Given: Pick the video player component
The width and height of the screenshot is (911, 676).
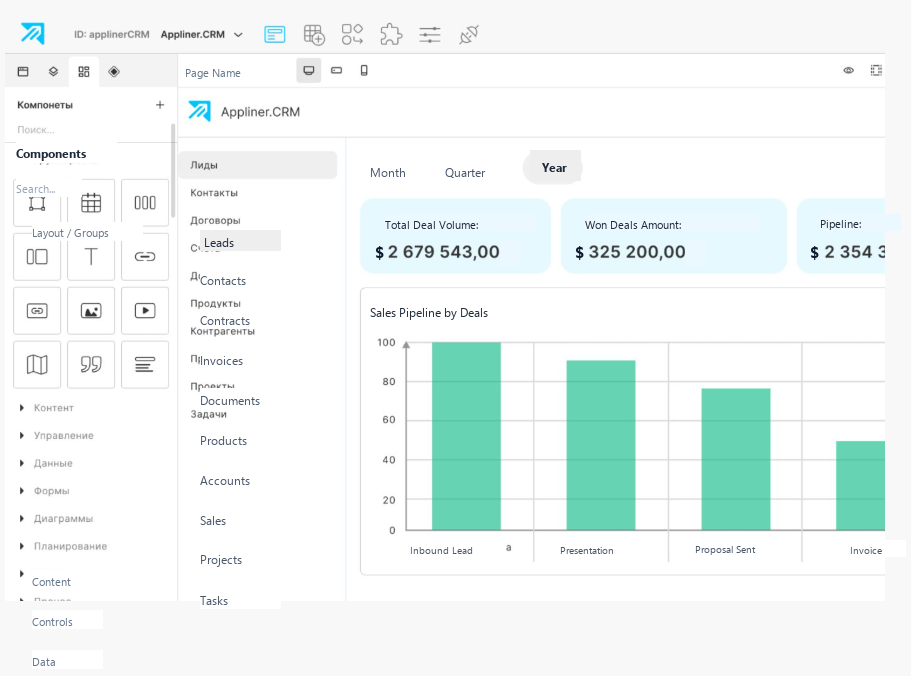Looking at the screenshot, I should [145, 311].
